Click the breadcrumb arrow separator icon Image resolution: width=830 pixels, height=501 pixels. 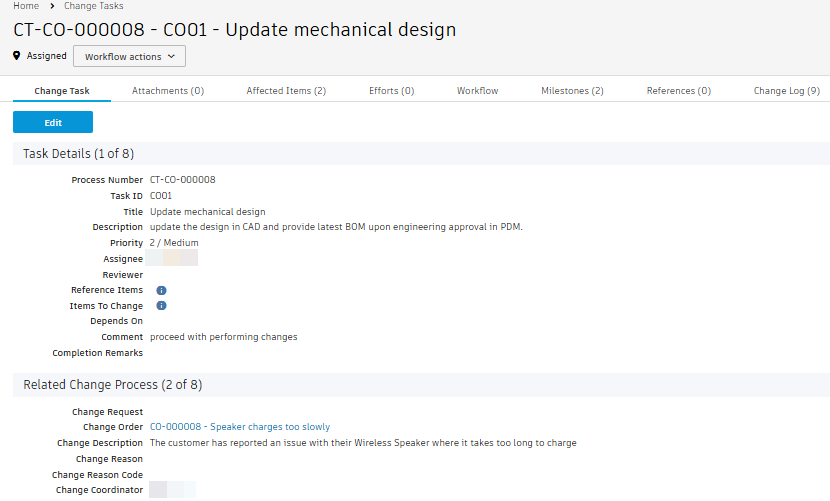pos(52,6)
